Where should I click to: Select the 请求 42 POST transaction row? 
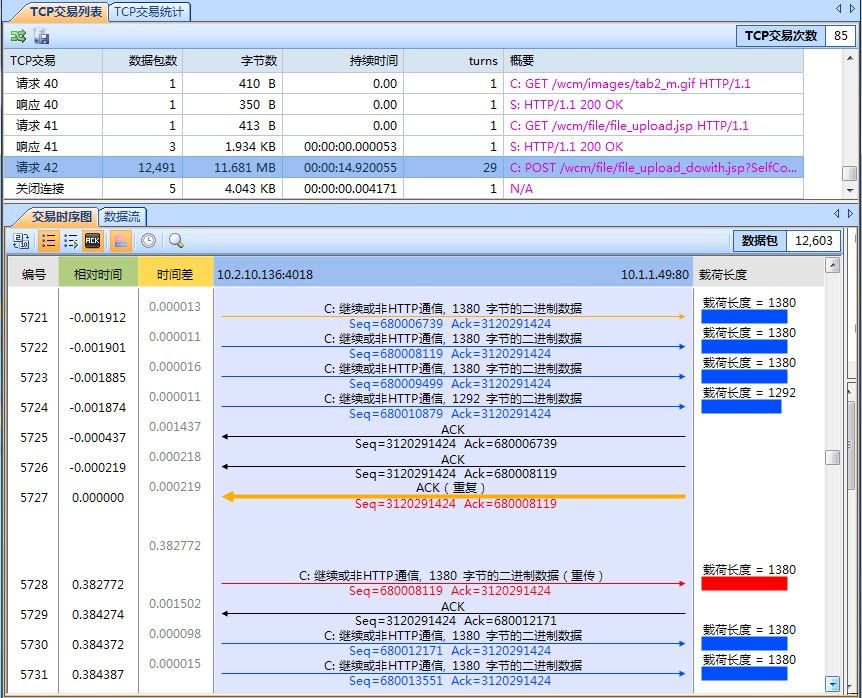pos(400,167)
